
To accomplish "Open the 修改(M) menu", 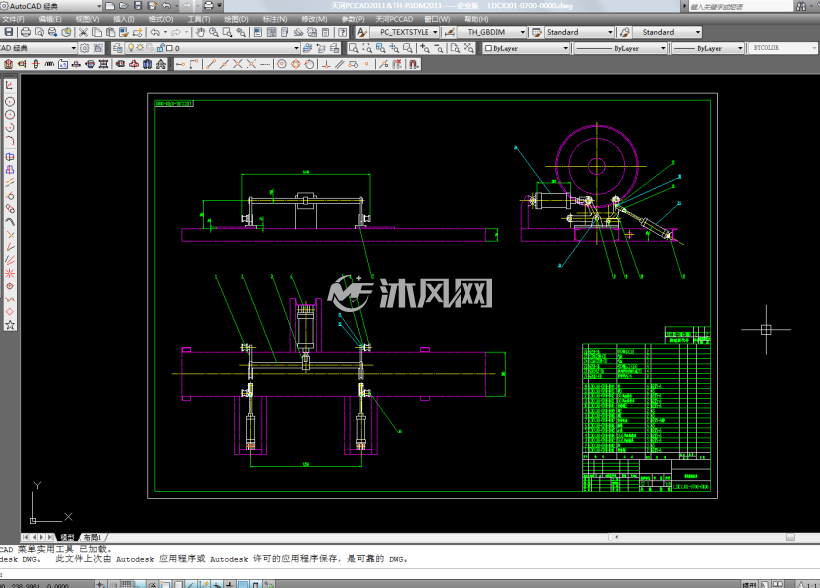I will pos(314,19).
